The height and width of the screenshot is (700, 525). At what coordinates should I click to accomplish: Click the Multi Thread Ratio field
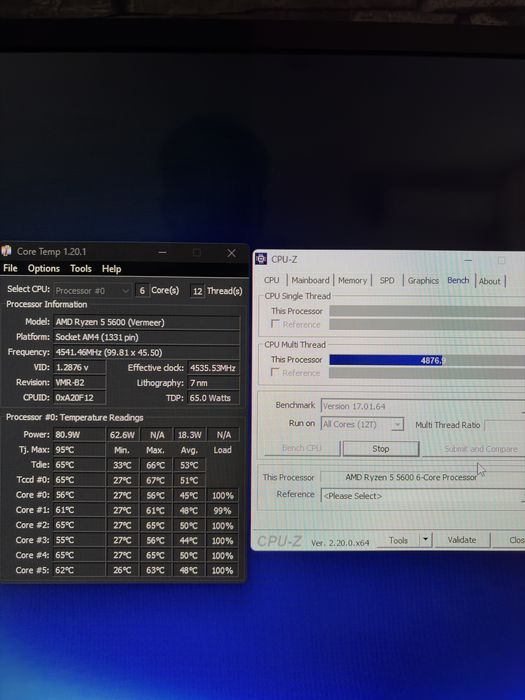[x=505, y=425]
